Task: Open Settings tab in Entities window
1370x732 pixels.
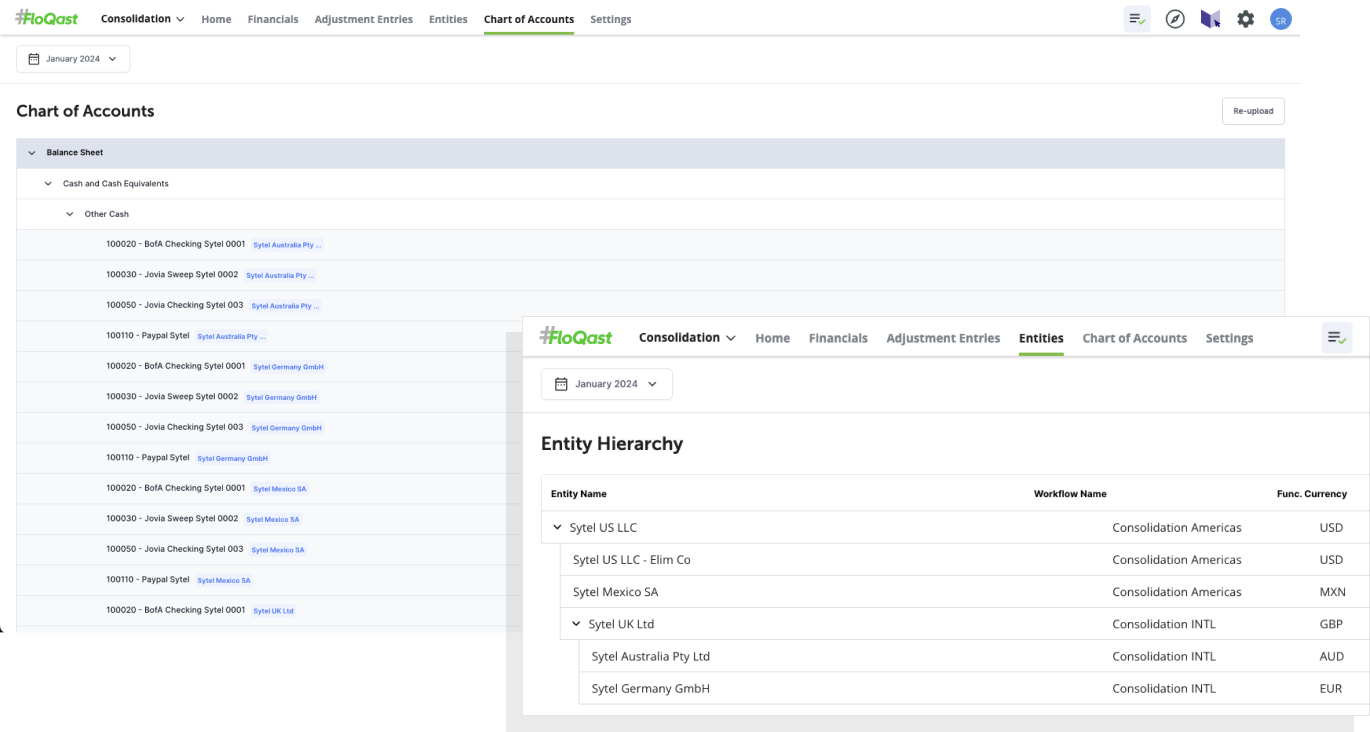Action: coord(1229,338)
